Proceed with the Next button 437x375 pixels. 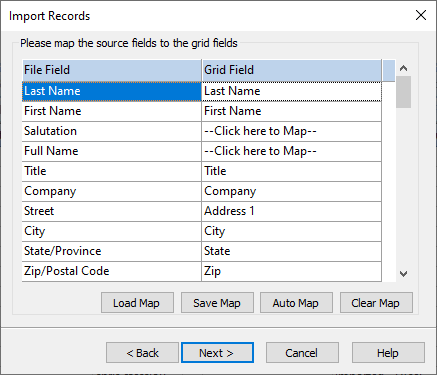tap(217, 352)
